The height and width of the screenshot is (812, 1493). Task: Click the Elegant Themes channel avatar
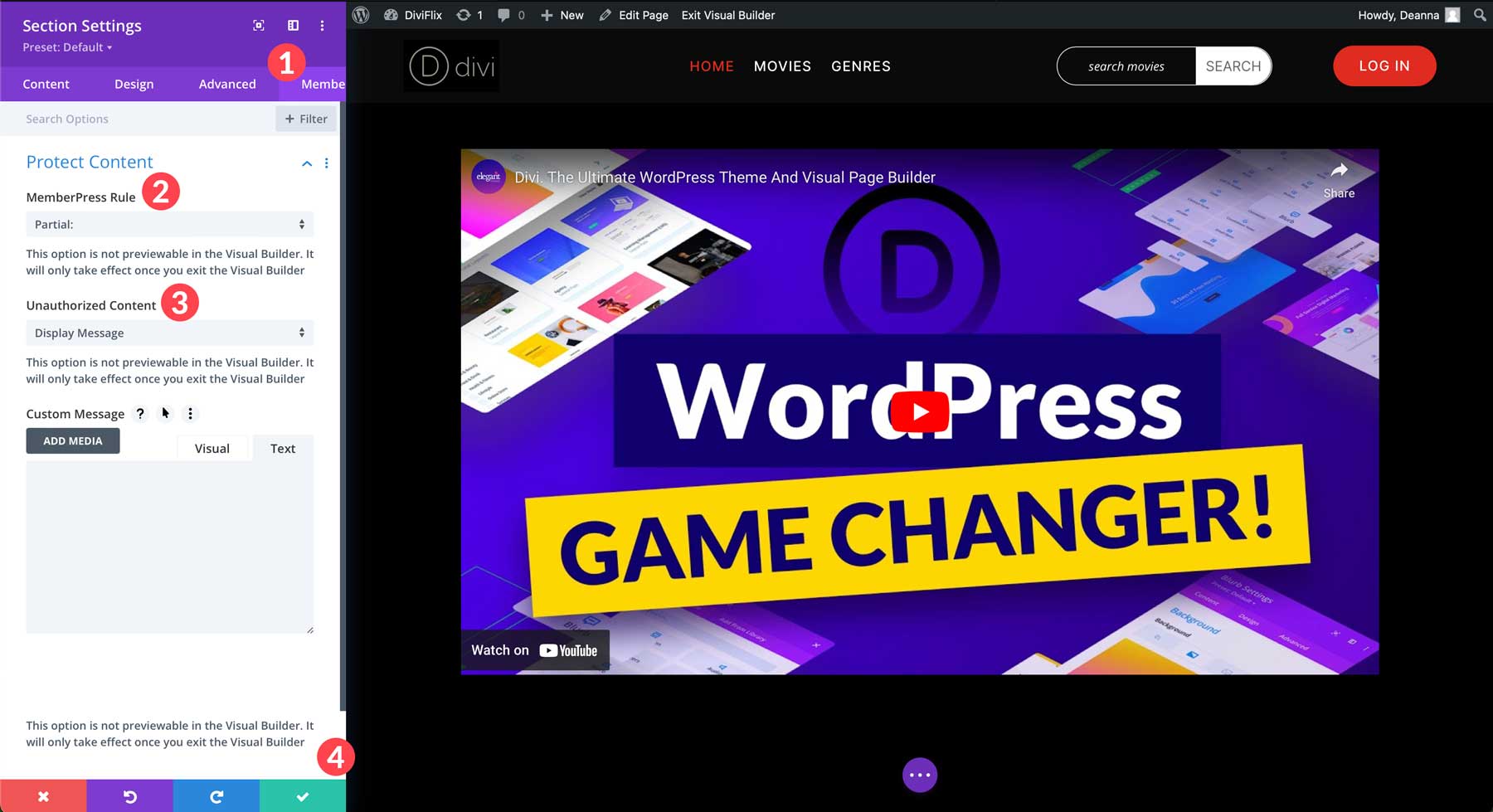click(489, 177)
